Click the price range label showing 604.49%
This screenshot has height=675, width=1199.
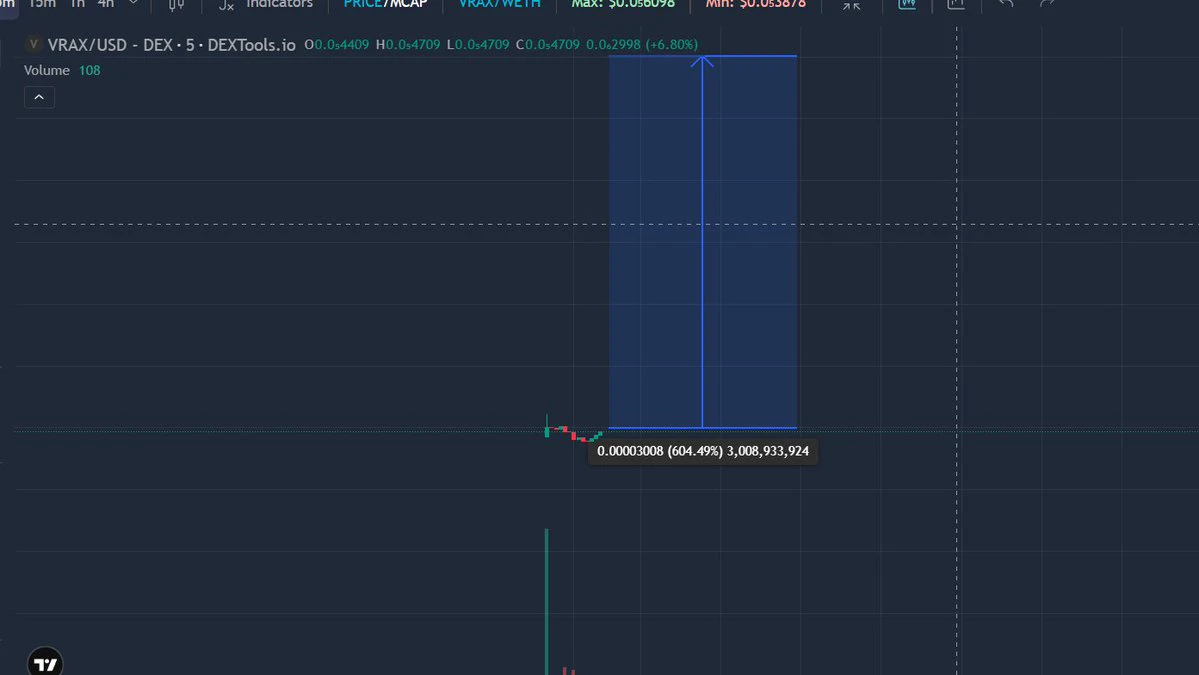[x=703, y=451]
